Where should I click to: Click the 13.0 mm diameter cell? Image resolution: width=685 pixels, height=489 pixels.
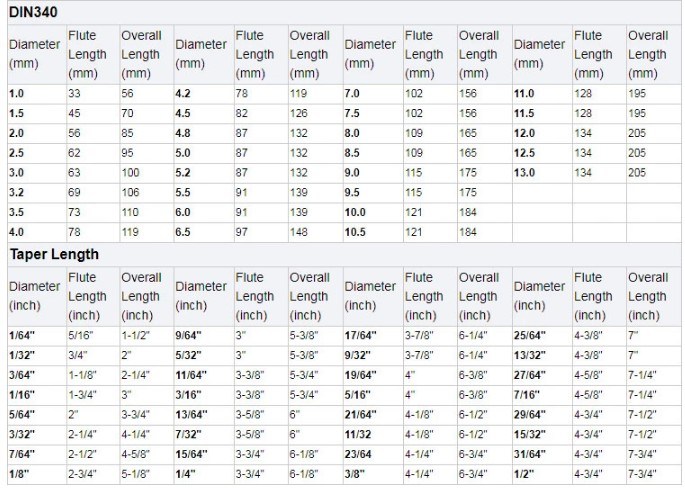[x=524, y=173]
